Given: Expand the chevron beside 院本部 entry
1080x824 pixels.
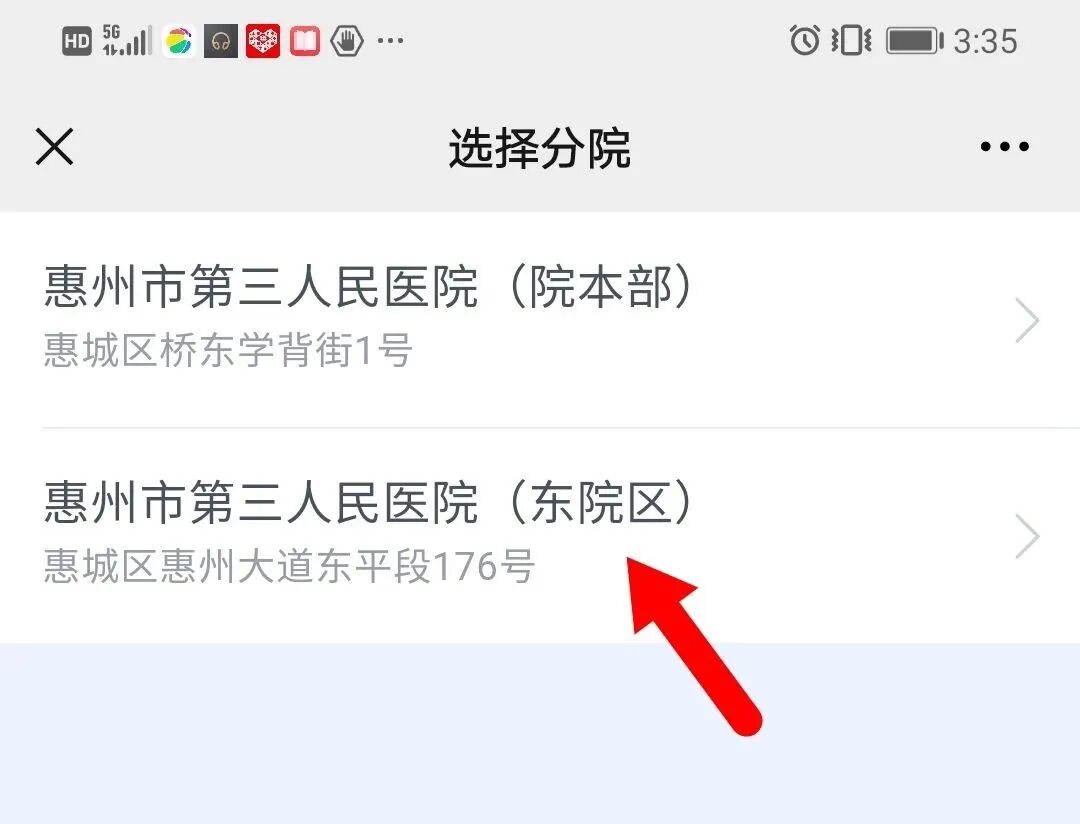Looking at the screenshot, I should click(1027, 320).
